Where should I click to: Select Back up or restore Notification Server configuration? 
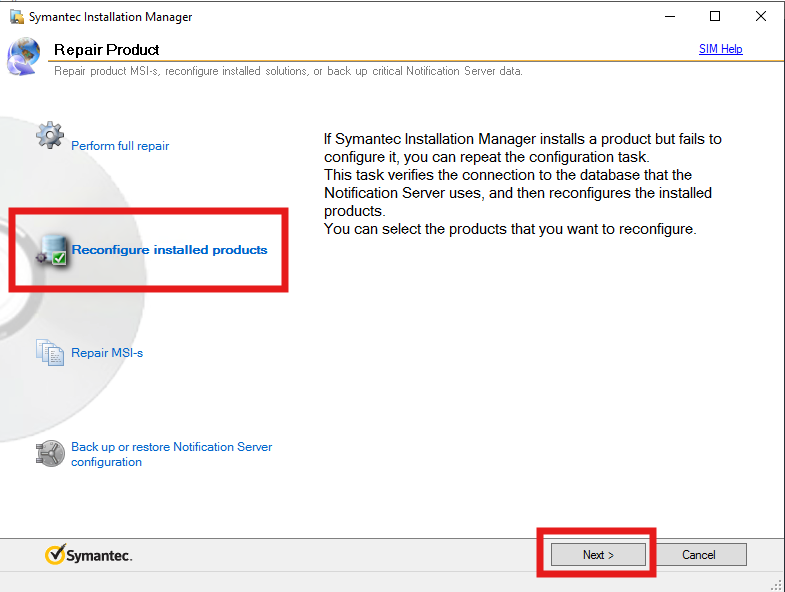171,454
